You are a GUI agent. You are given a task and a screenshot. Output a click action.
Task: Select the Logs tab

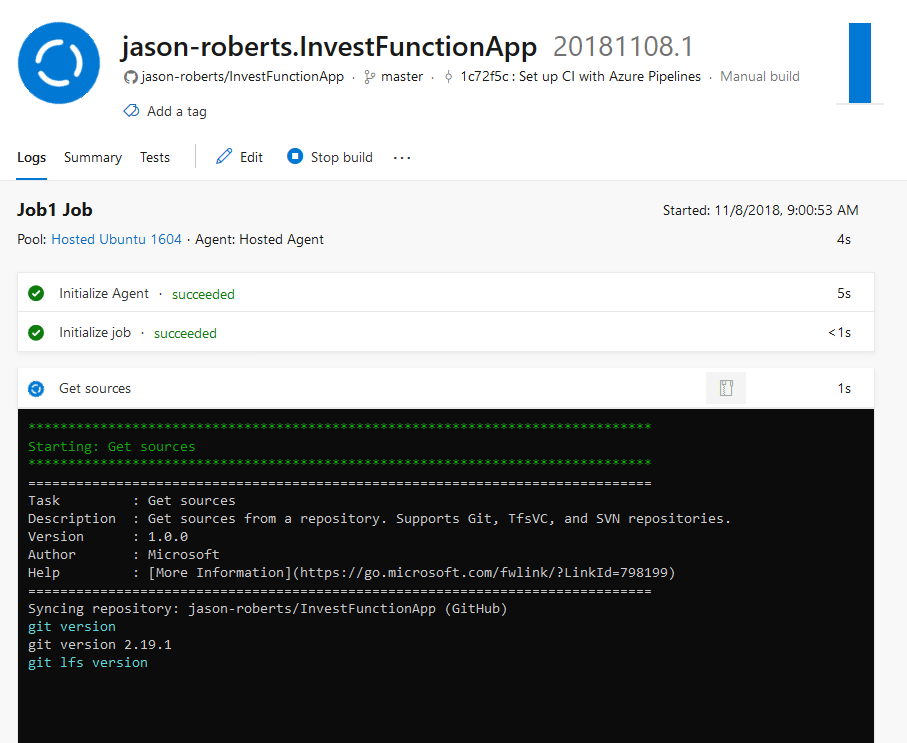click(x=31, y=157)
